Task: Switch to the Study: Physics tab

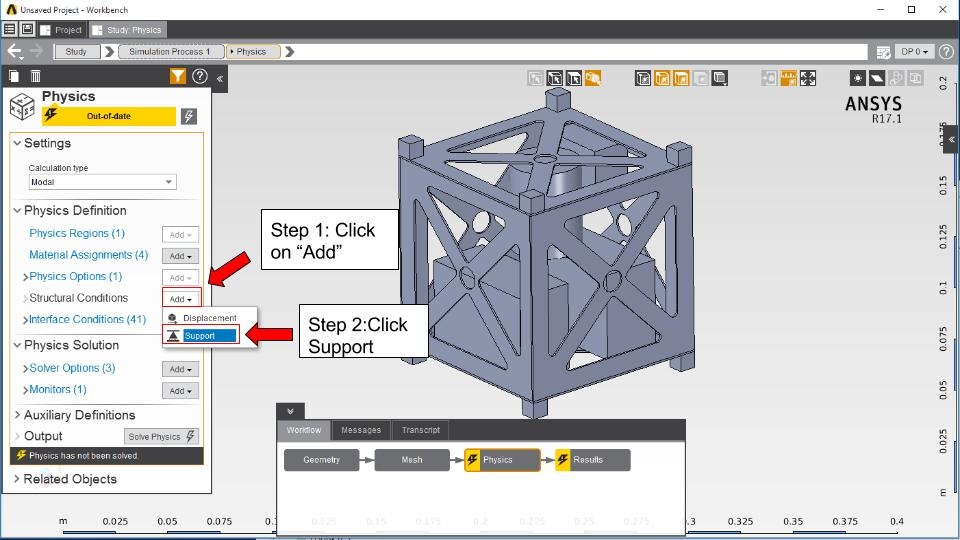Action: coord(127,29)
